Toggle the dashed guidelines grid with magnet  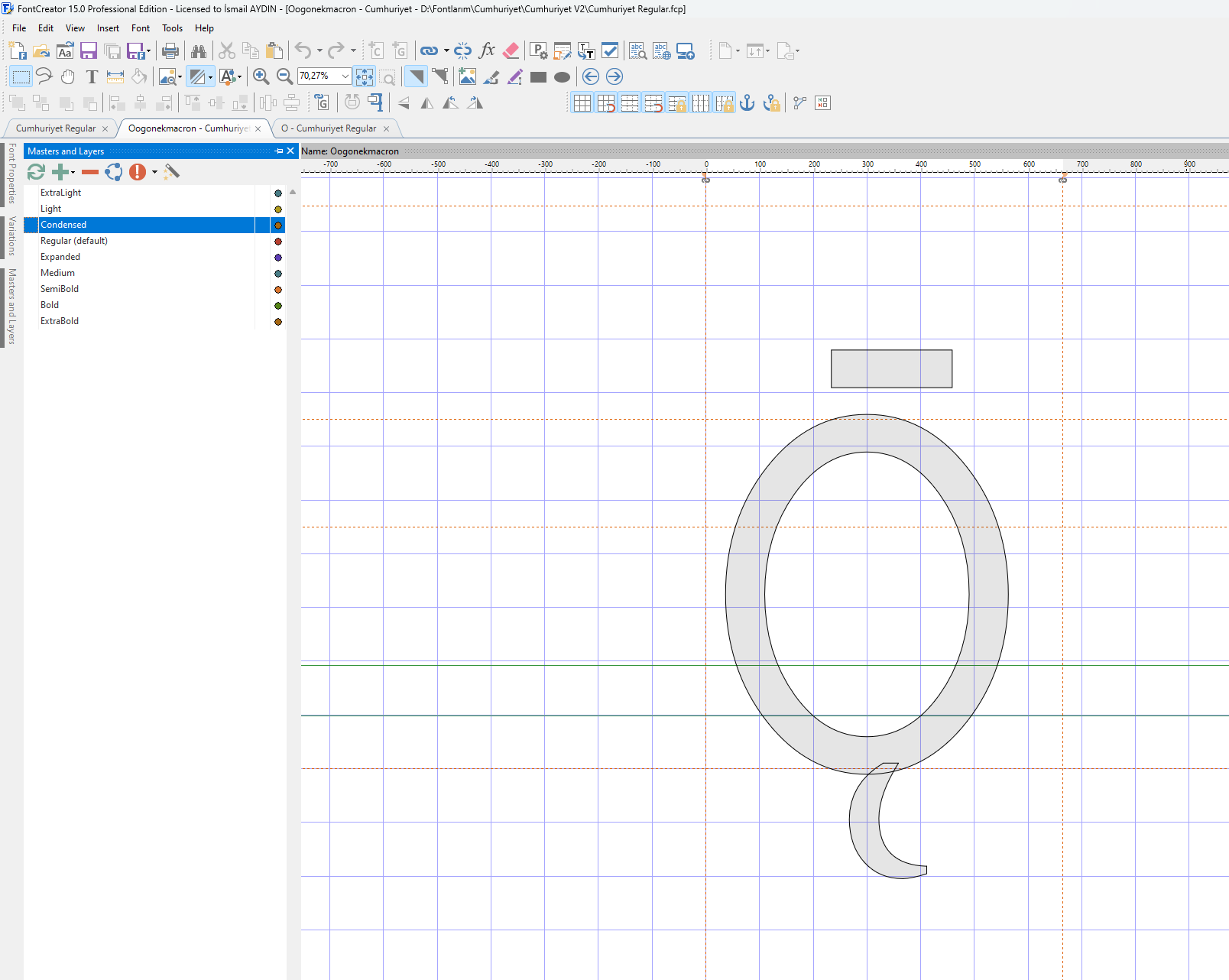coord(653,102)
